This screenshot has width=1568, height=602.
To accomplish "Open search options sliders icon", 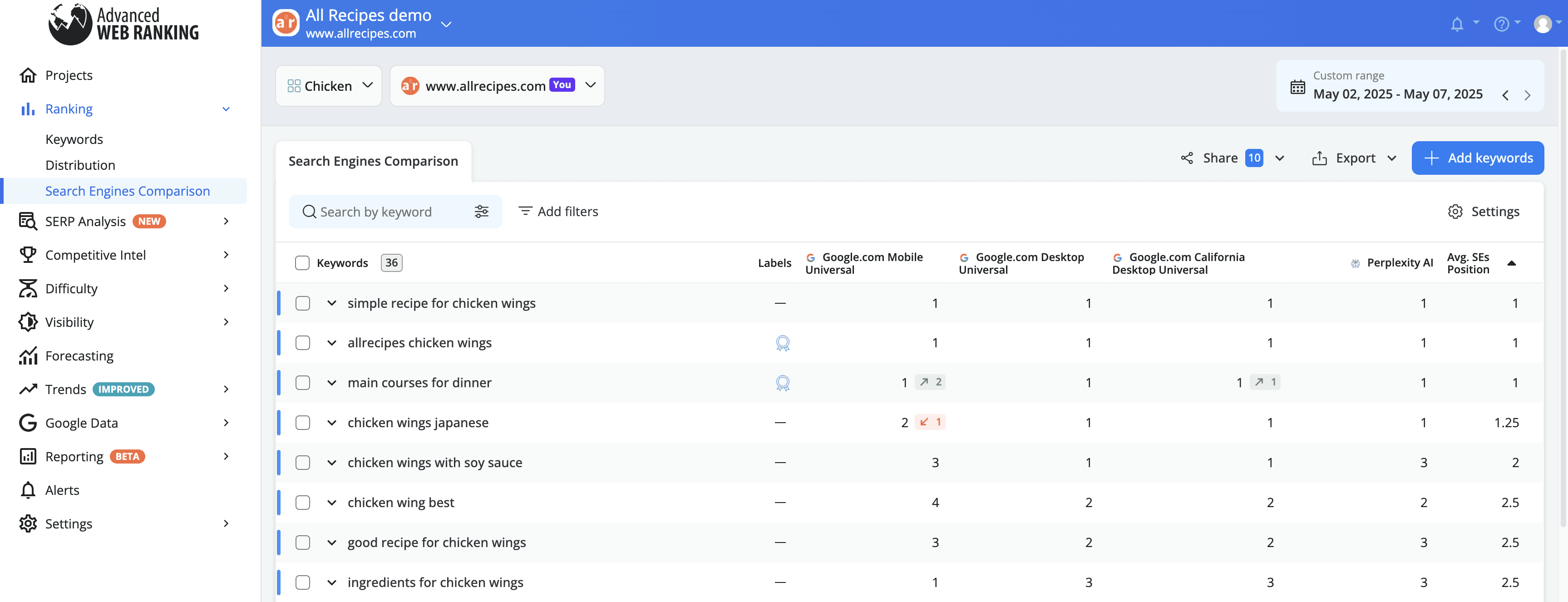I will [482, 211].
